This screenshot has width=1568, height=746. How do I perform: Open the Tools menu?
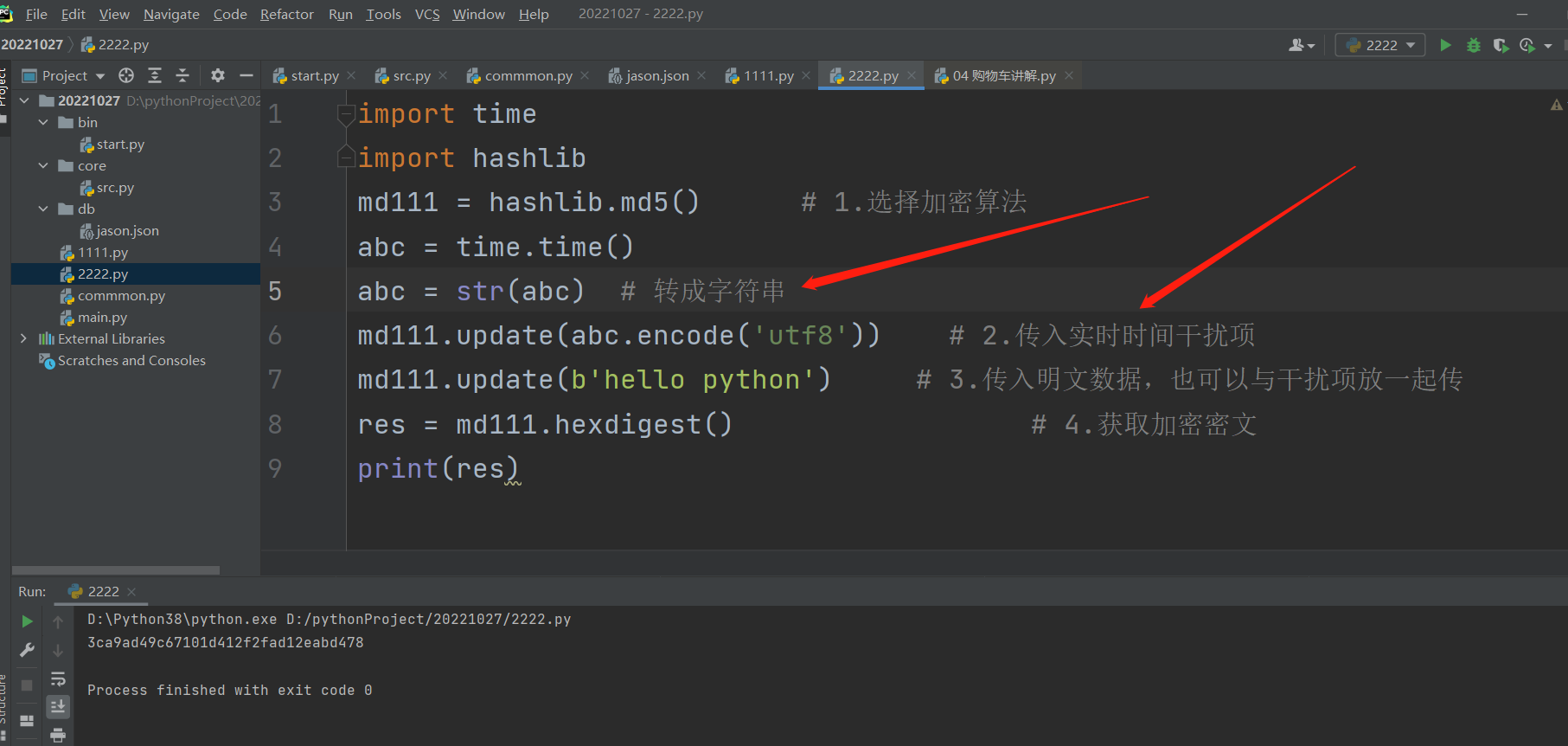click(x=383, y=14)
